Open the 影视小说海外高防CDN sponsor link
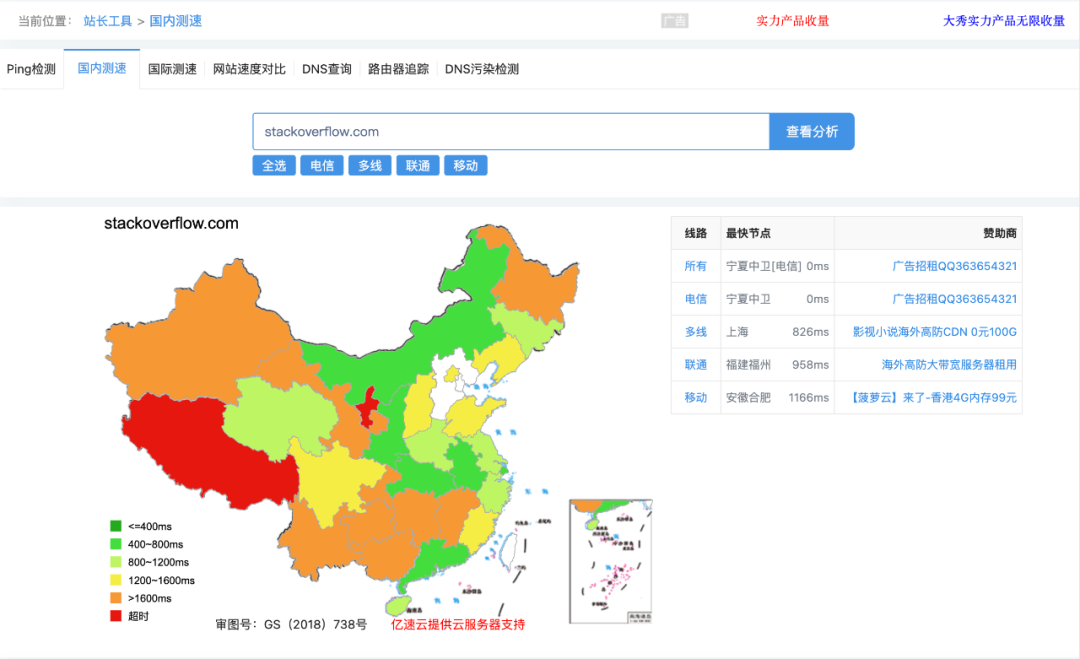Screen dimensions: 1080x659 coord(935,332)
